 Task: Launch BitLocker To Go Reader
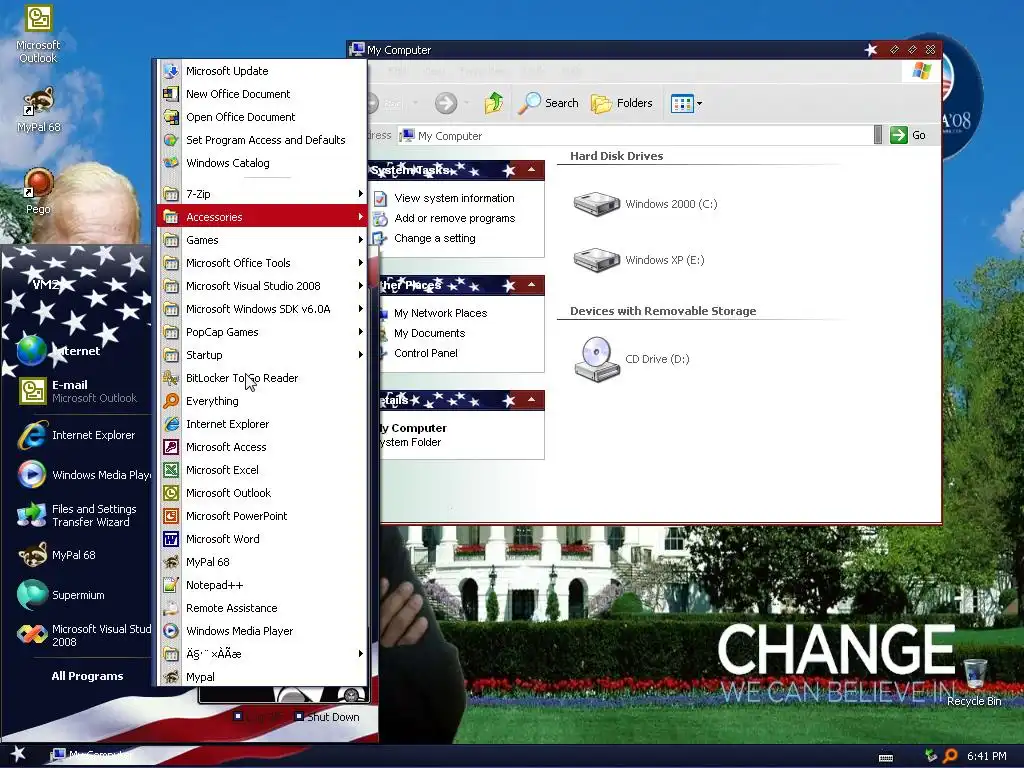[261, 377]
